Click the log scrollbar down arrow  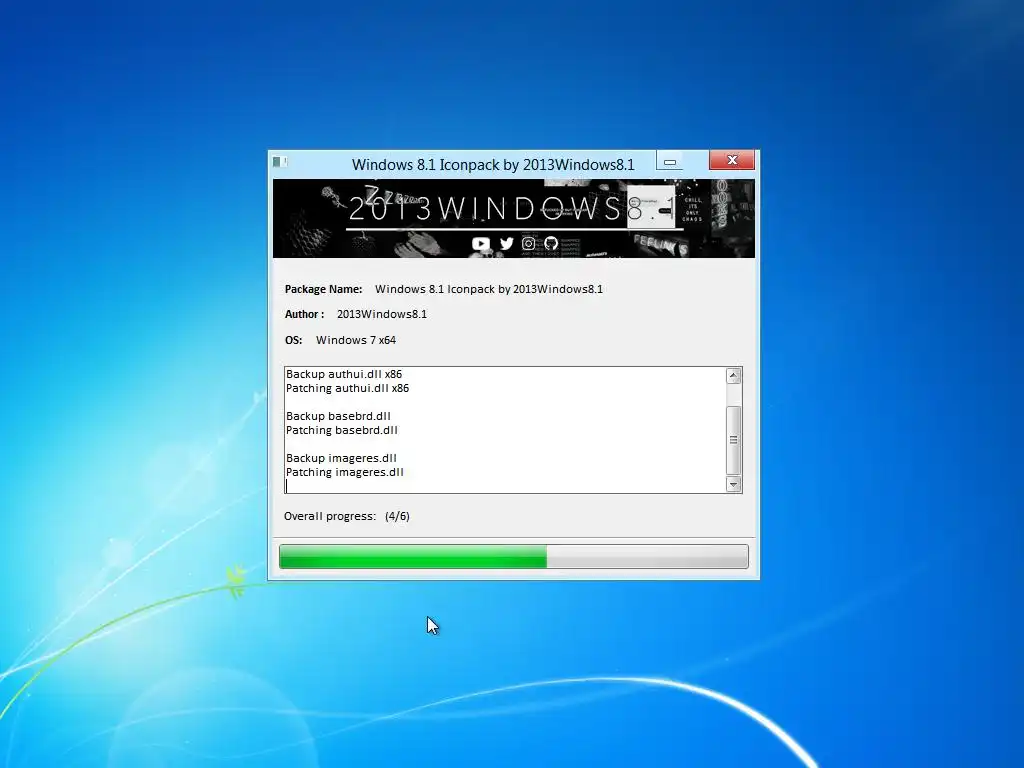(x=733, y=484)
